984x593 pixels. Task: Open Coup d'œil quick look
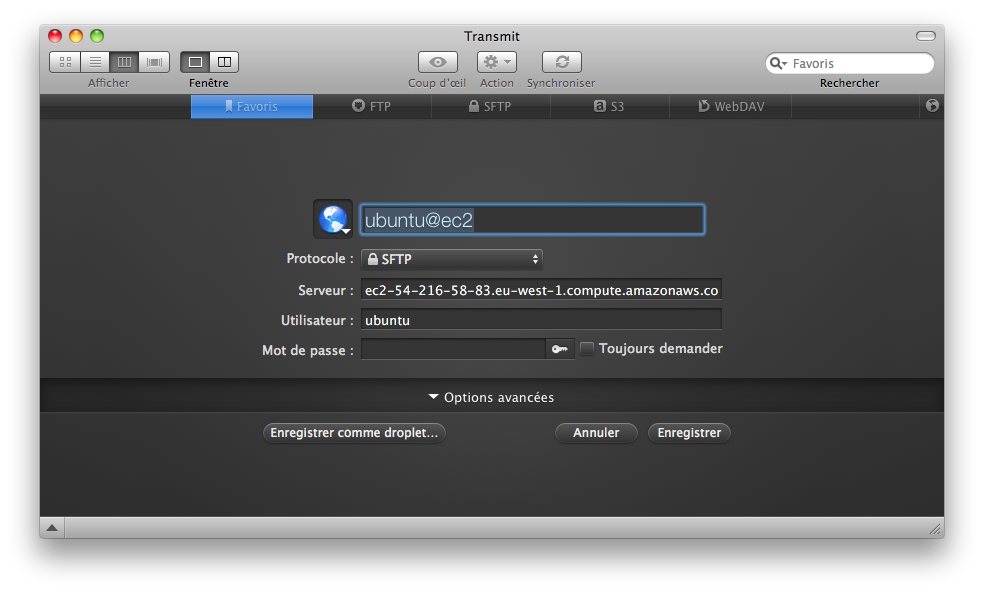tap(436, 61)
